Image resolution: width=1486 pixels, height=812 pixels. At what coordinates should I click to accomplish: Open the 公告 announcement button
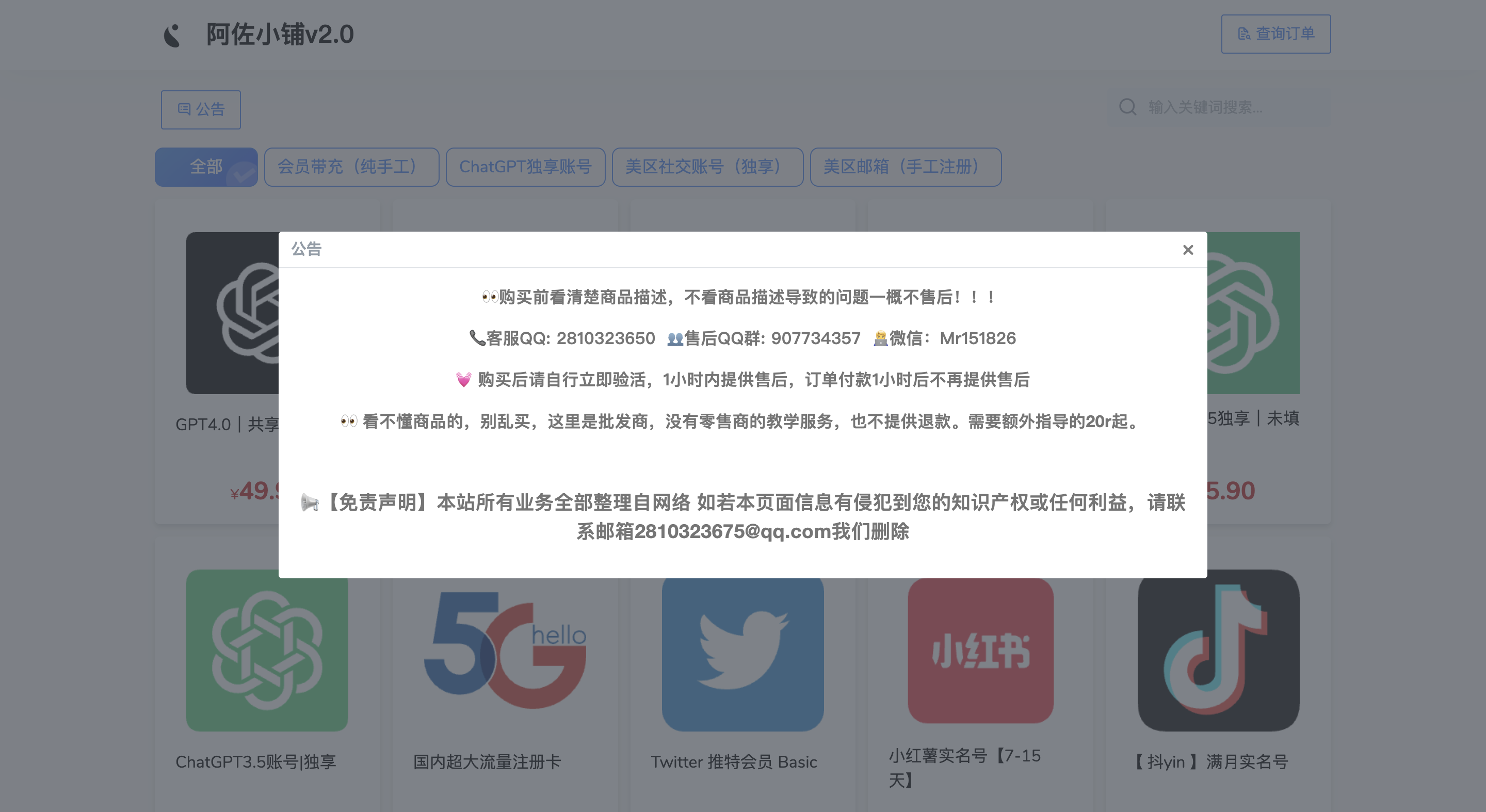201,109
